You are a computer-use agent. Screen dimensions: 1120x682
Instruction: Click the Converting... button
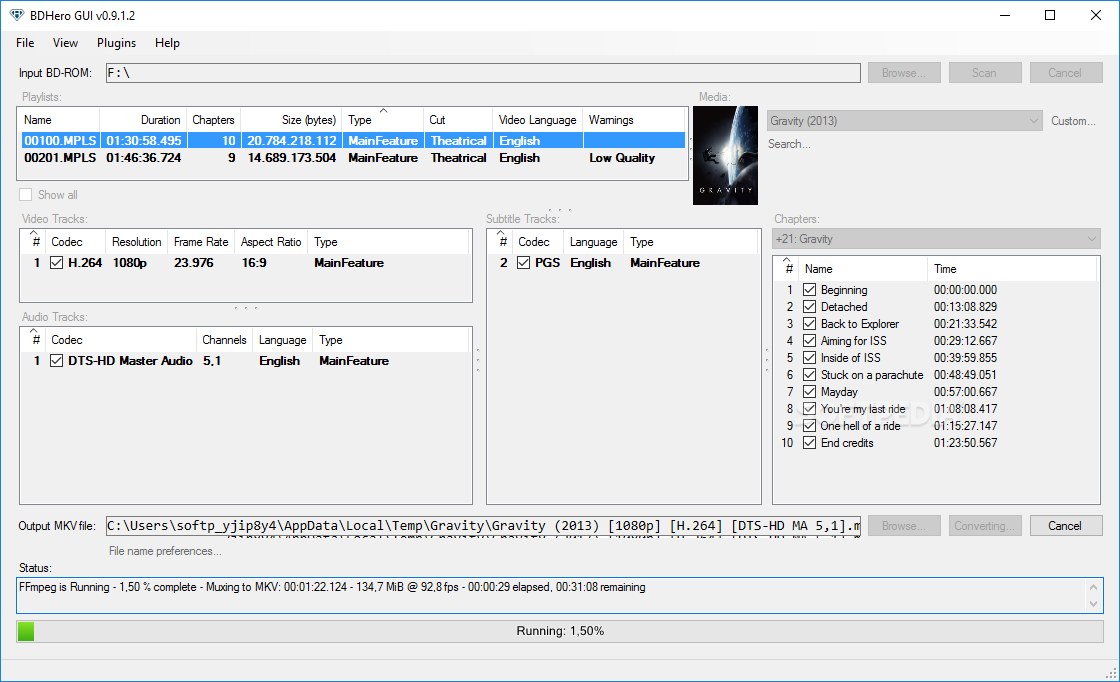click(984, 526)
